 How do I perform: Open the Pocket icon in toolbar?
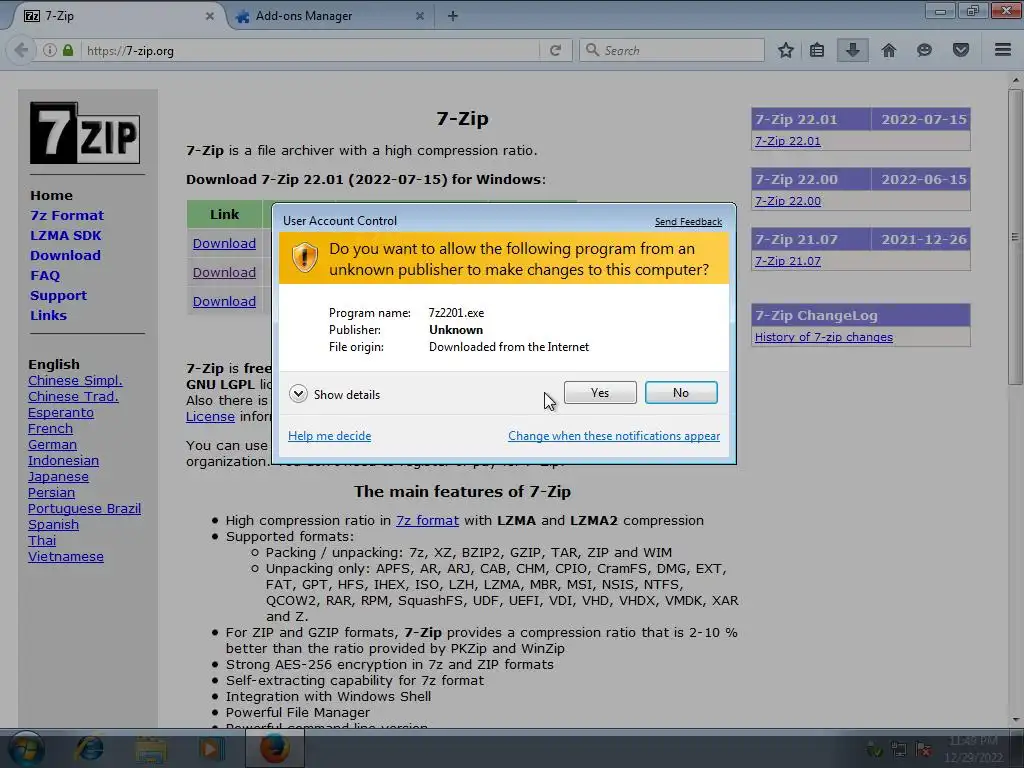point(961,50)
